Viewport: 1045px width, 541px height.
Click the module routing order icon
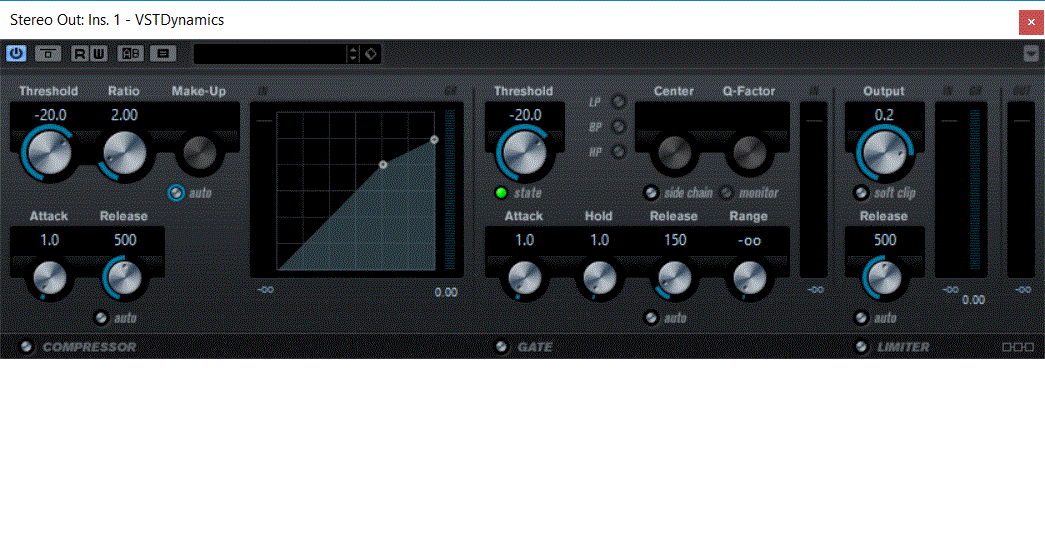click(x=1018, y=347)
